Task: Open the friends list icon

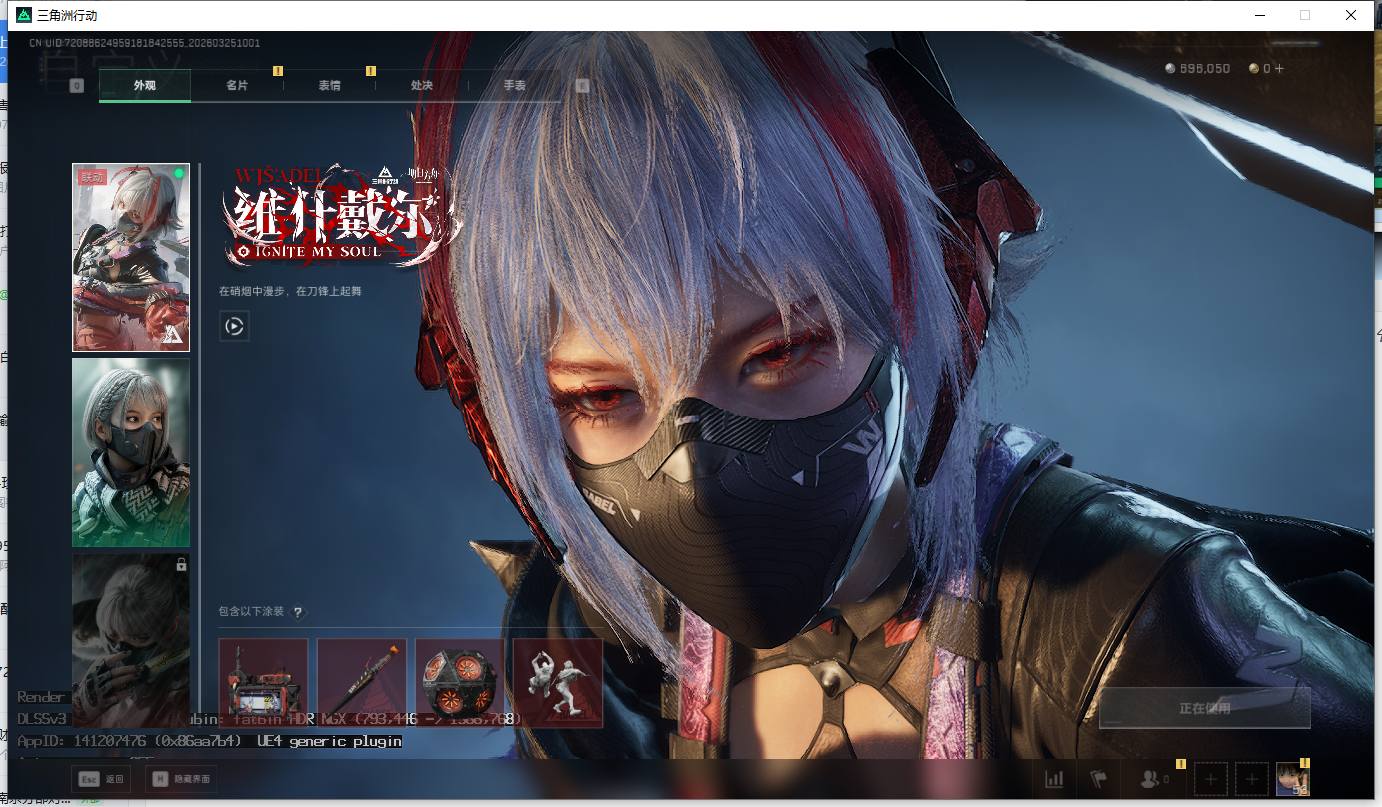Action: [x=1156, y=779]
